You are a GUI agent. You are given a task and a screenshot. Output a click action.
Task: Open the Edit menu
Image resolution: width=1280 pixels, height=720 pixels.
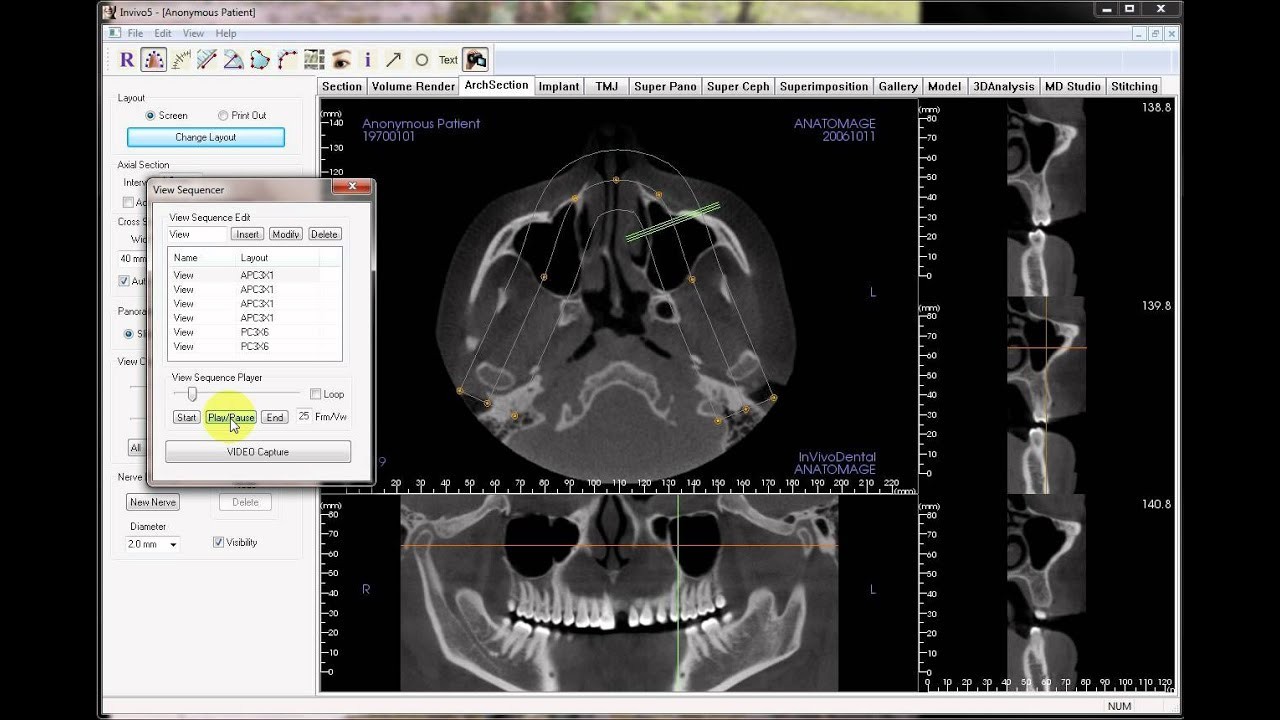pyautogui.click(x=163, y=33)
